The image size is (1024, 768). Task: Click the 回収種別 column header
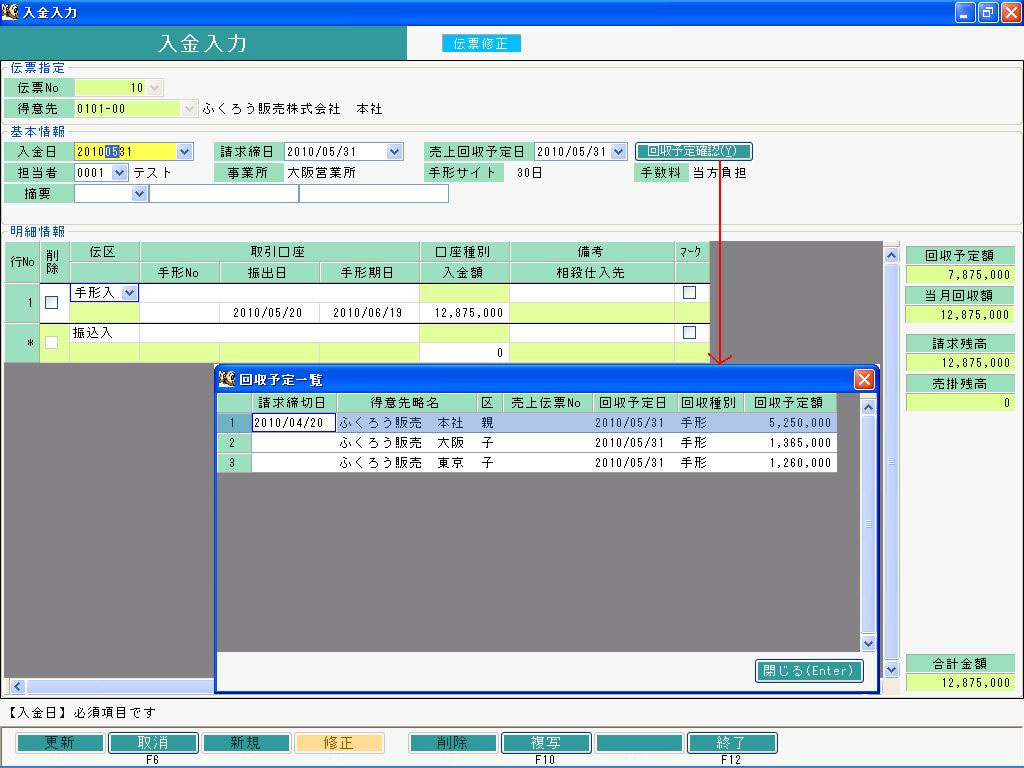point(709,402)
